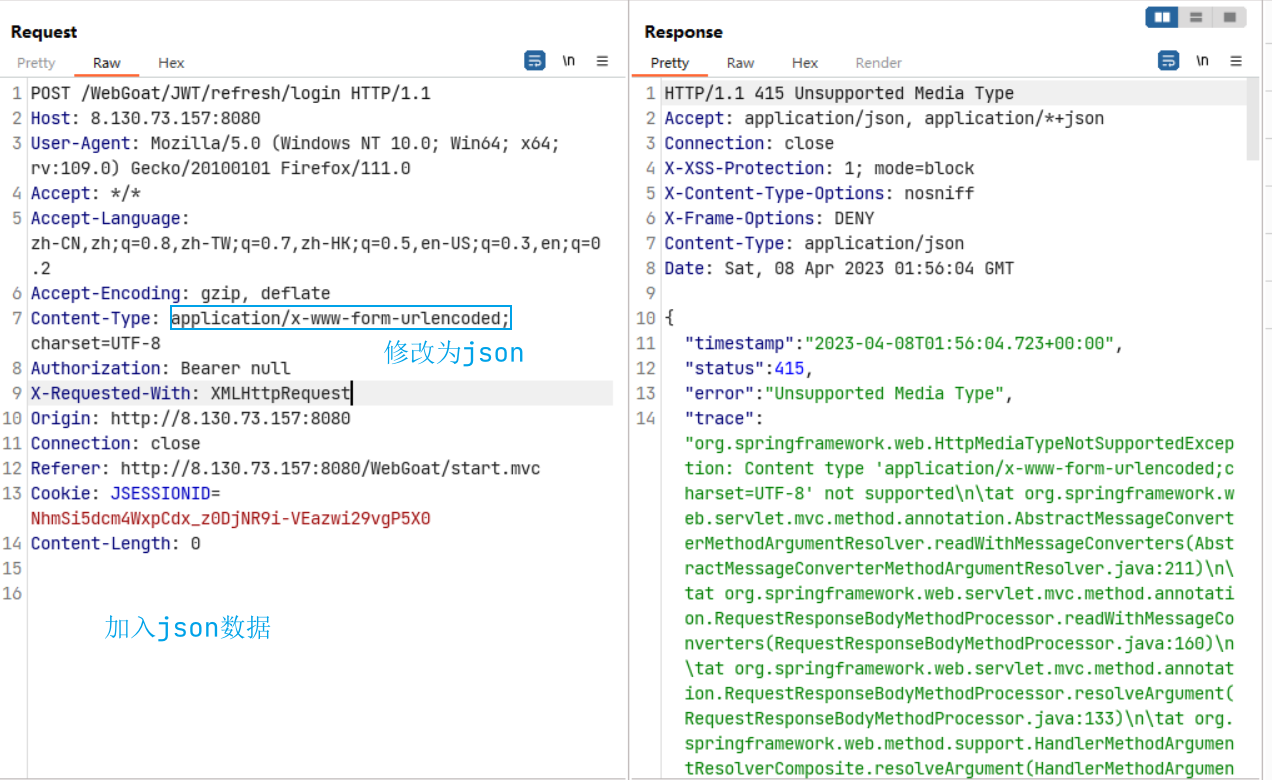Toggle the \n non-printable characters in Request panel
The height and width of the screenshot is (780, 1272).
pos(569,61)
